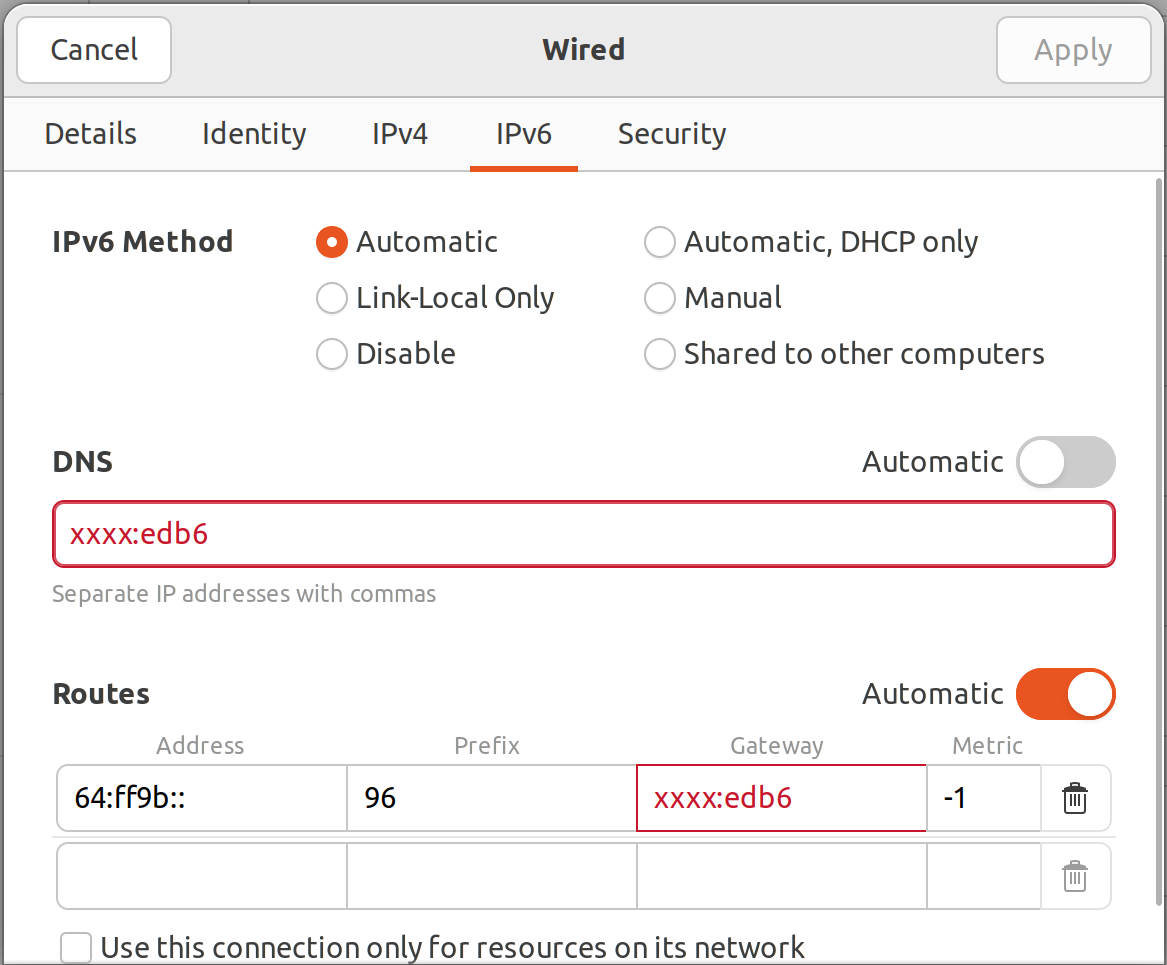Click the route Metric field showing -1
Image resolution: width=1167 pixels, height=965 pixels.
point(983,798)
